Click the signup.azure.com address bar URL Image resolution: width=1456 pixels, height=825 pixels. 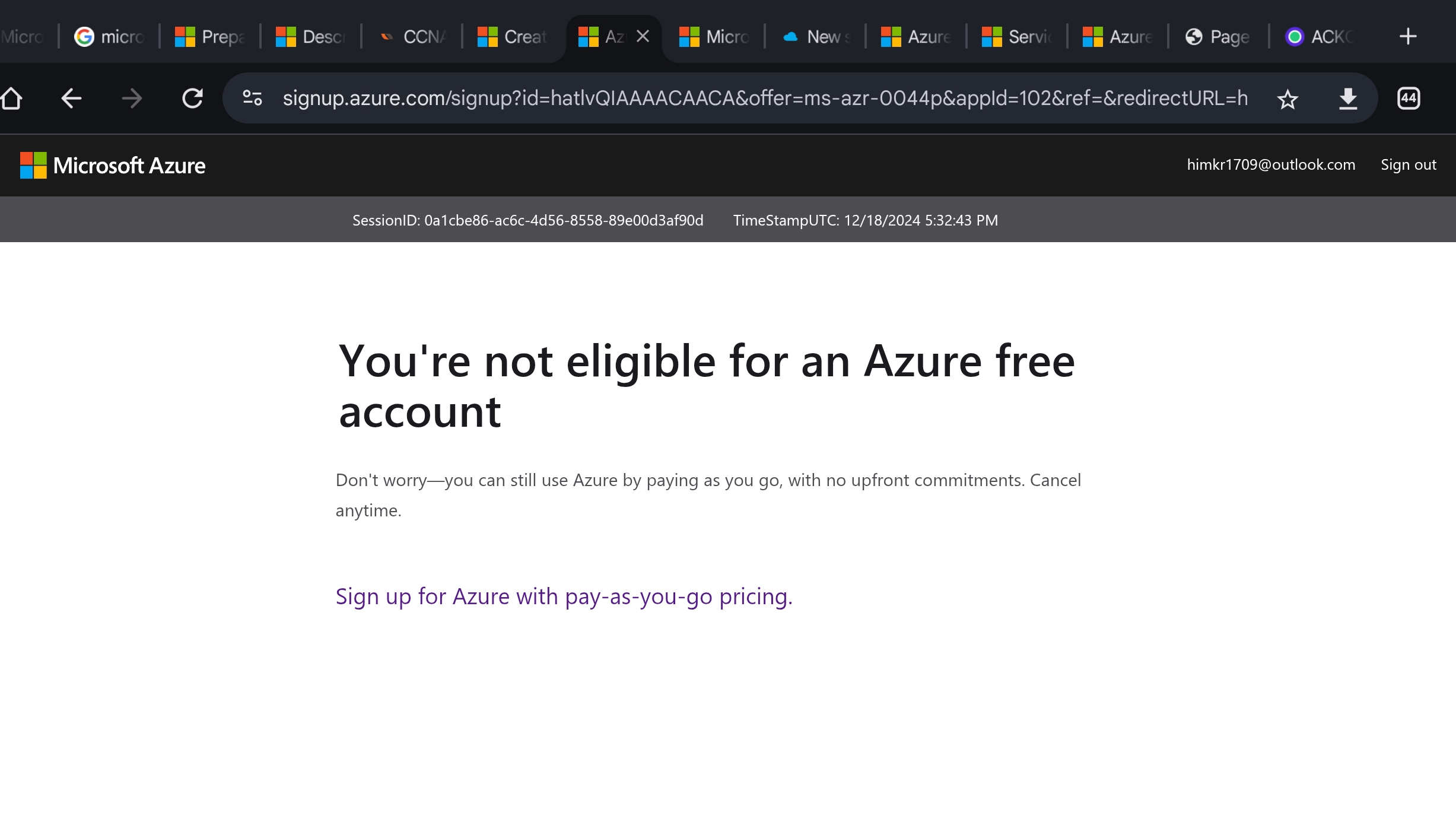pos(765,99)
